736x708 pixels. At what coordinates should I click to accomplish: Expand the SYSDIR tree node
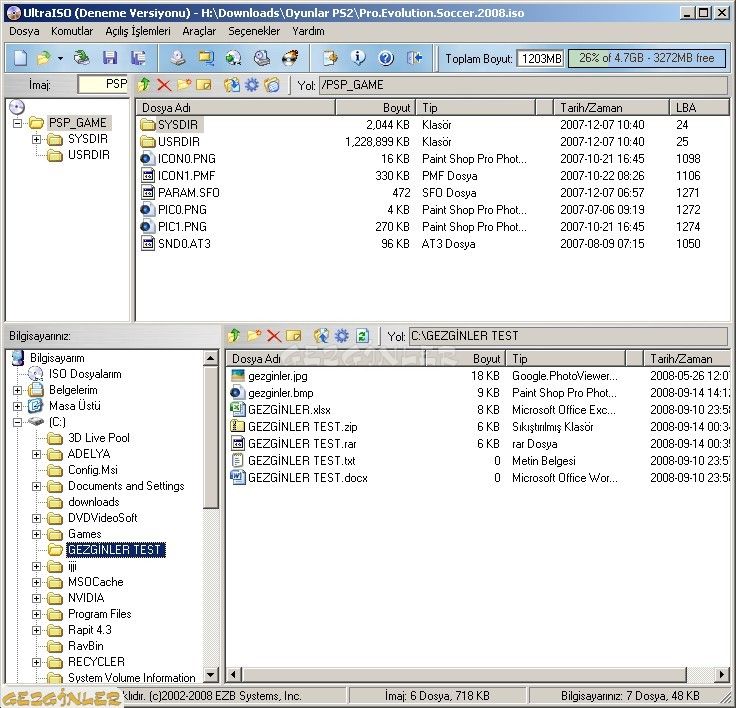pos(36,139)
